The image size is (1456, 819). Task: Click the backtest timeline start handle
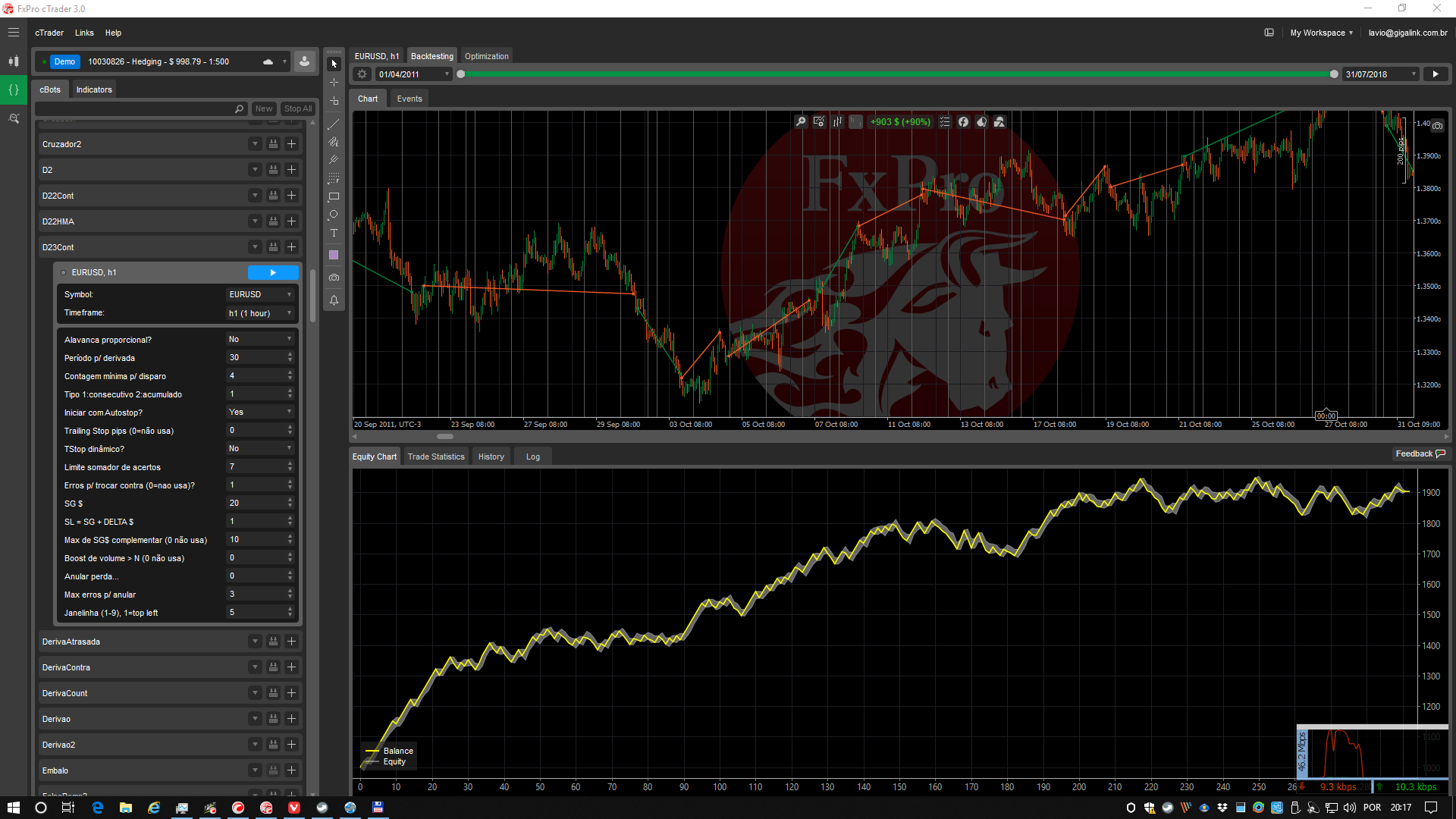(x=460, y=74)
